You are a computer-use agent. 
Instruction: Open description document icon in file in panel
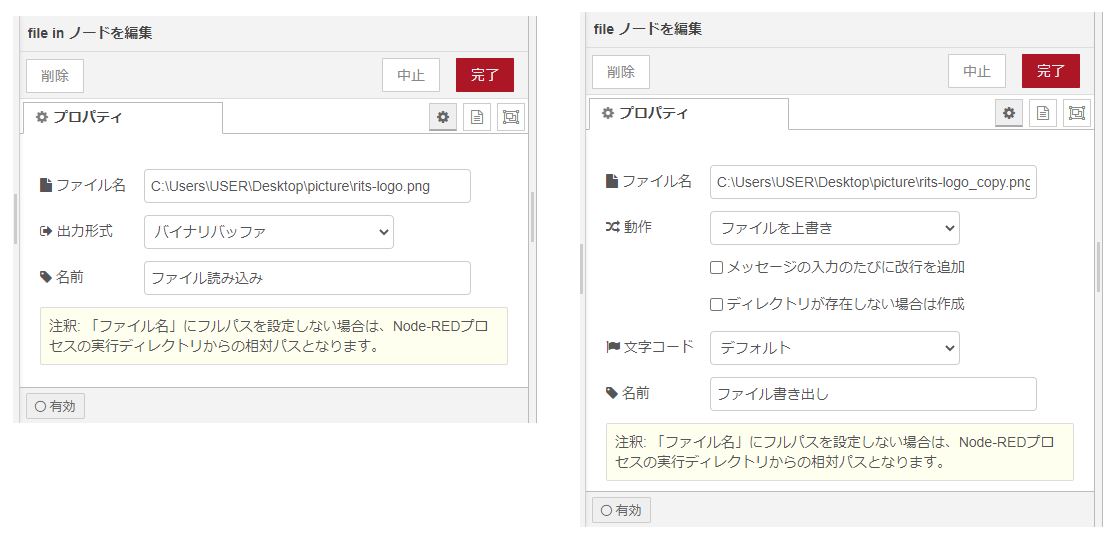point(477,117)
